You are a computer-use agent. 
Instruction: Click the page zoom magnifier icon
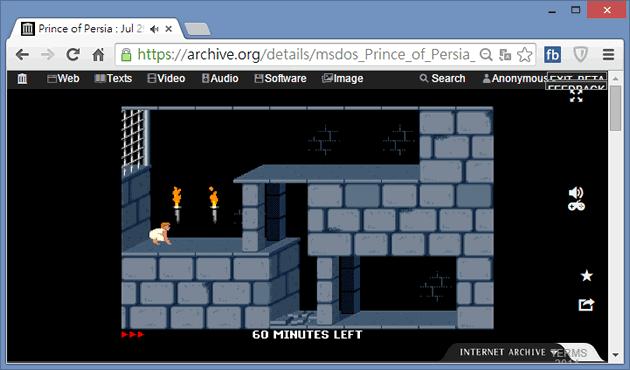[486, 54]
